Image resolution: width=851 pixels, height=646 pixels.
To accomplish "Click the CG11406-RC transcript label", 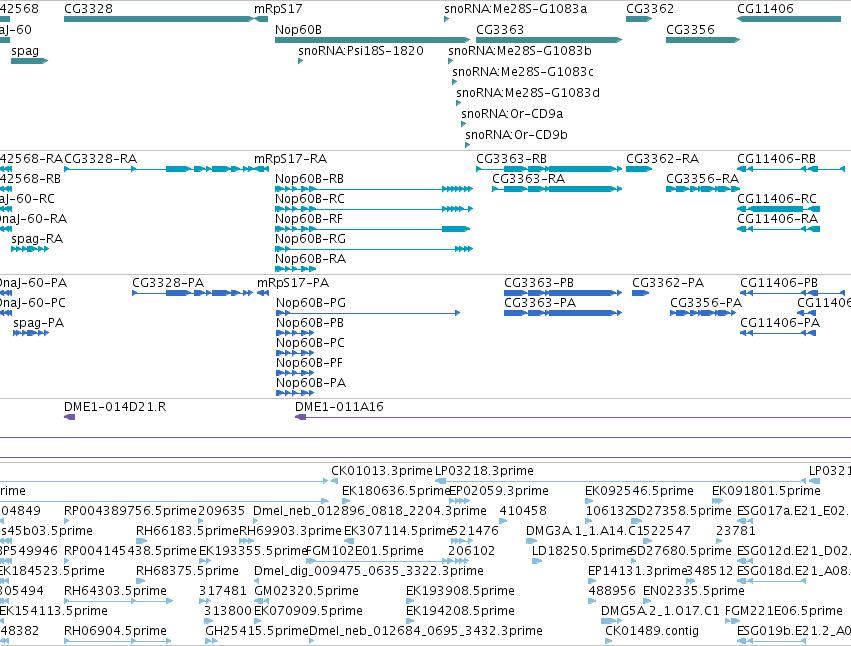I will (777, 199).
